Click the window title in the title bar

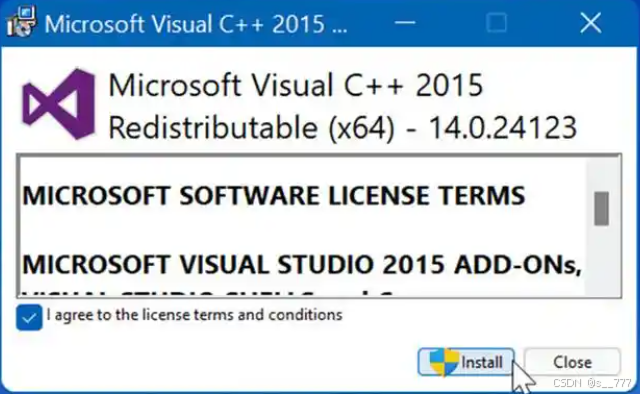point(196,24)
